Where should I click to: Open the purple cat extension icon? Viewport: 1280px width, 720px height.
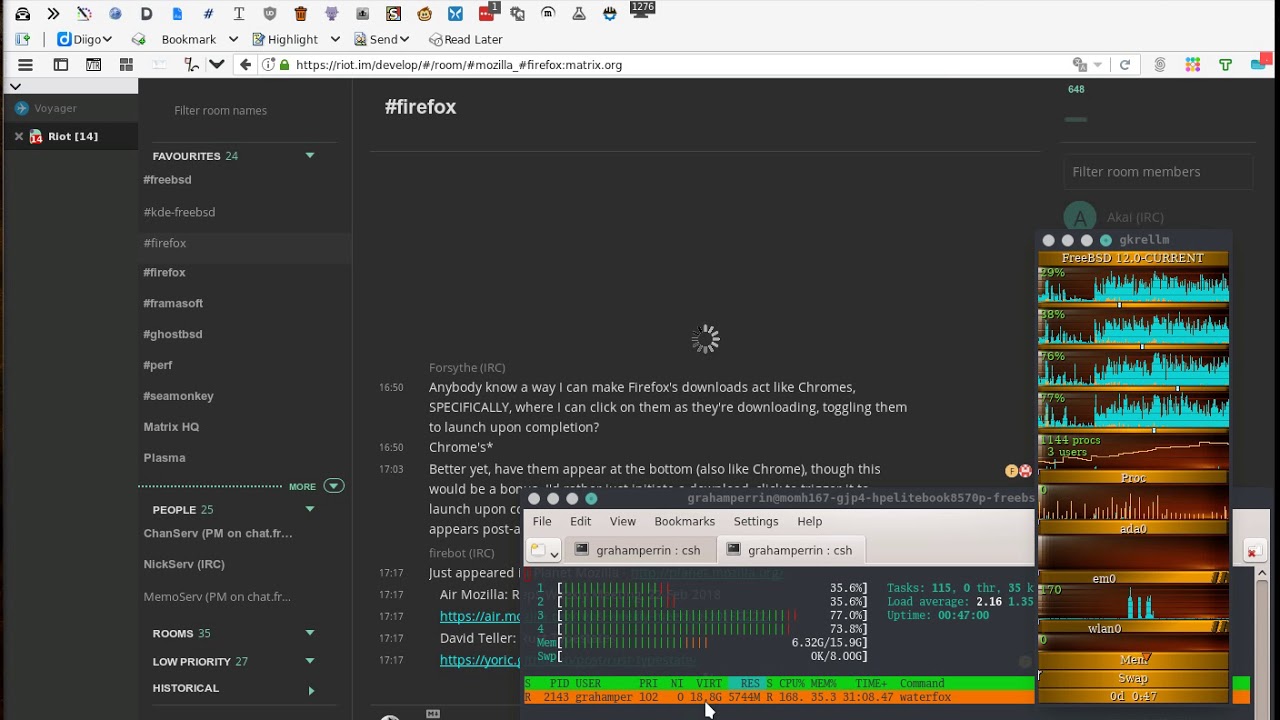pos(332,14)
